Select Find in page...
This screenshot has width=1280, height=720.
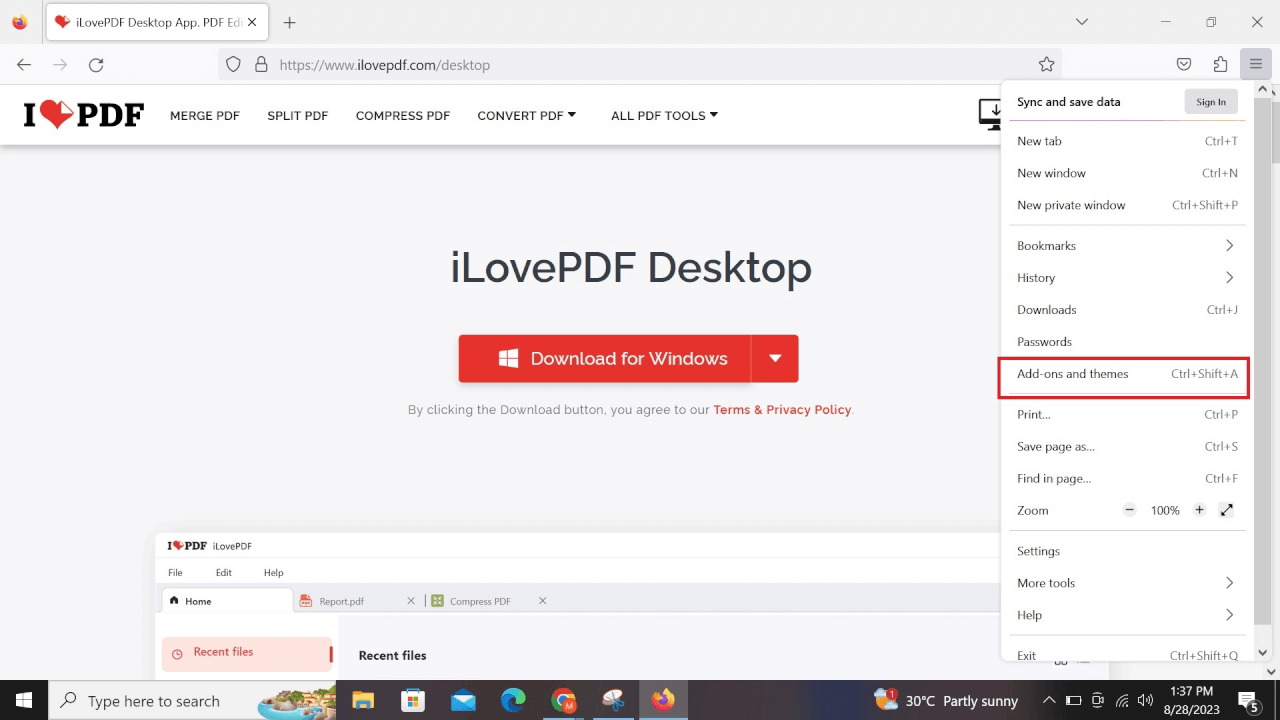point(1127,478)
